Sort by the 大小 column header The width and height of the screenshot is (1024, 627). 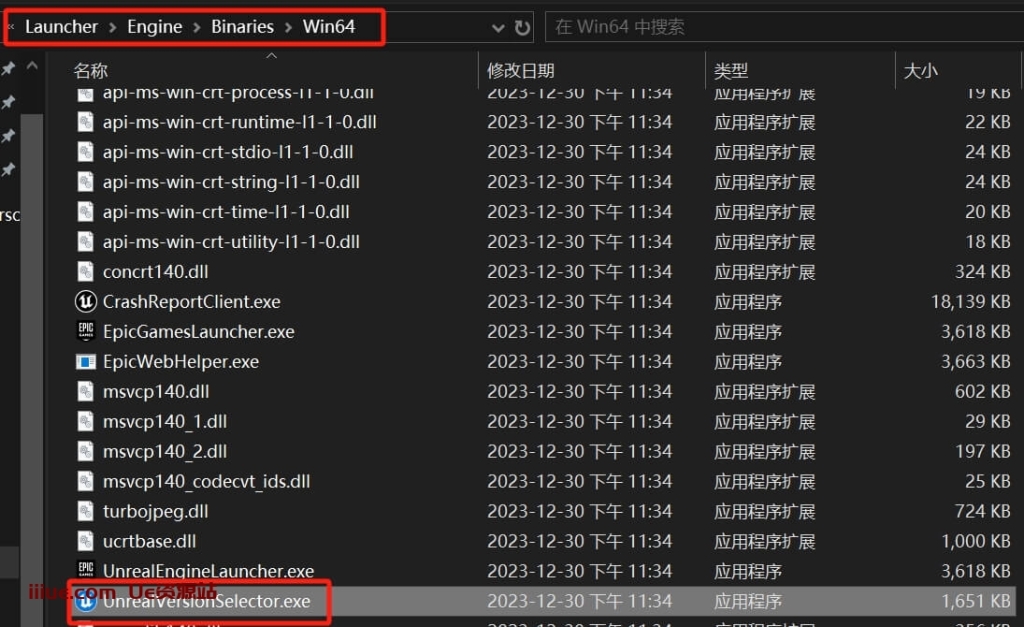click(921, 71)
